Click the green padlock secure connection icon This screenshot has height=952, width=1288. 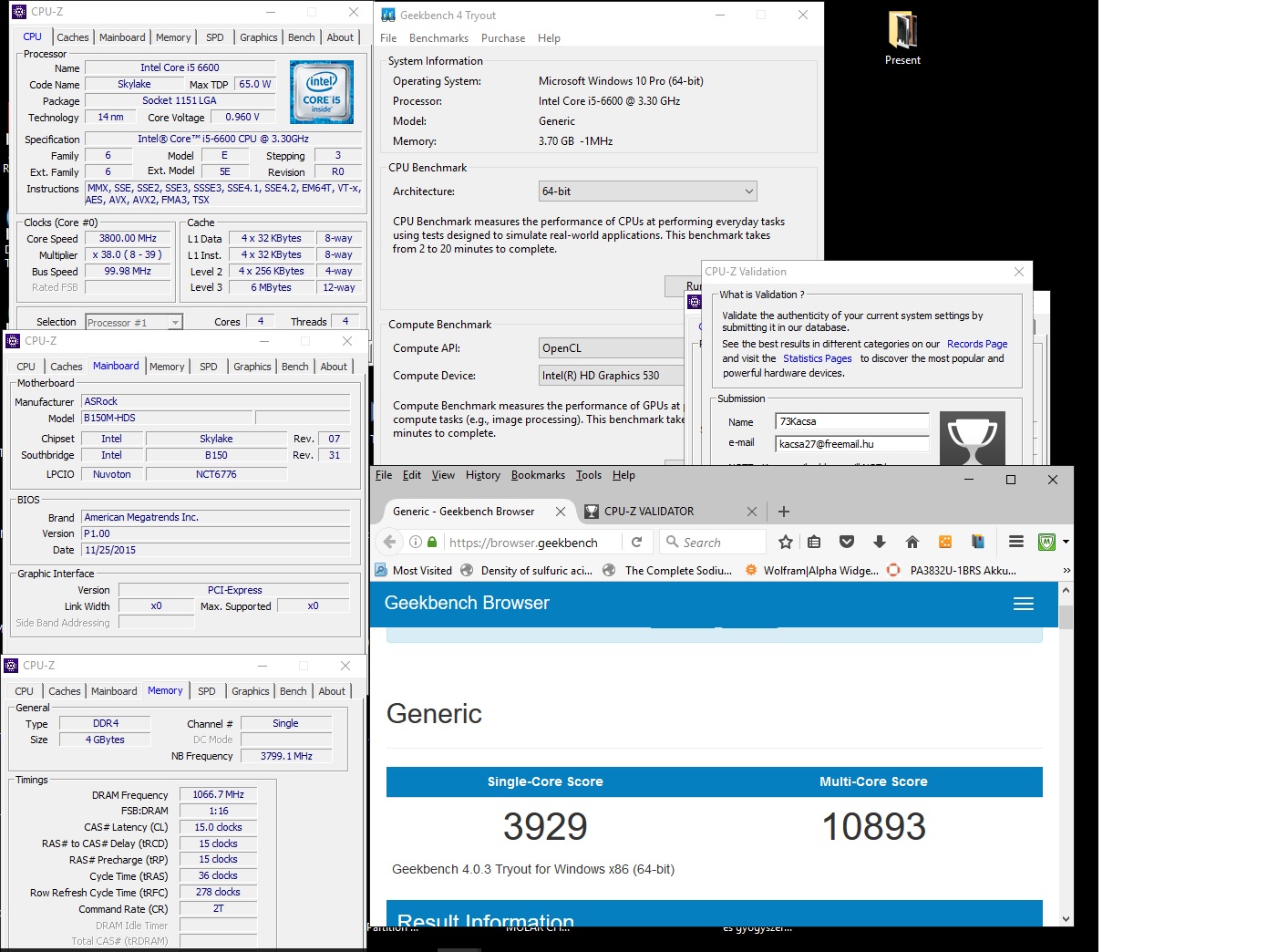(432, 542)
